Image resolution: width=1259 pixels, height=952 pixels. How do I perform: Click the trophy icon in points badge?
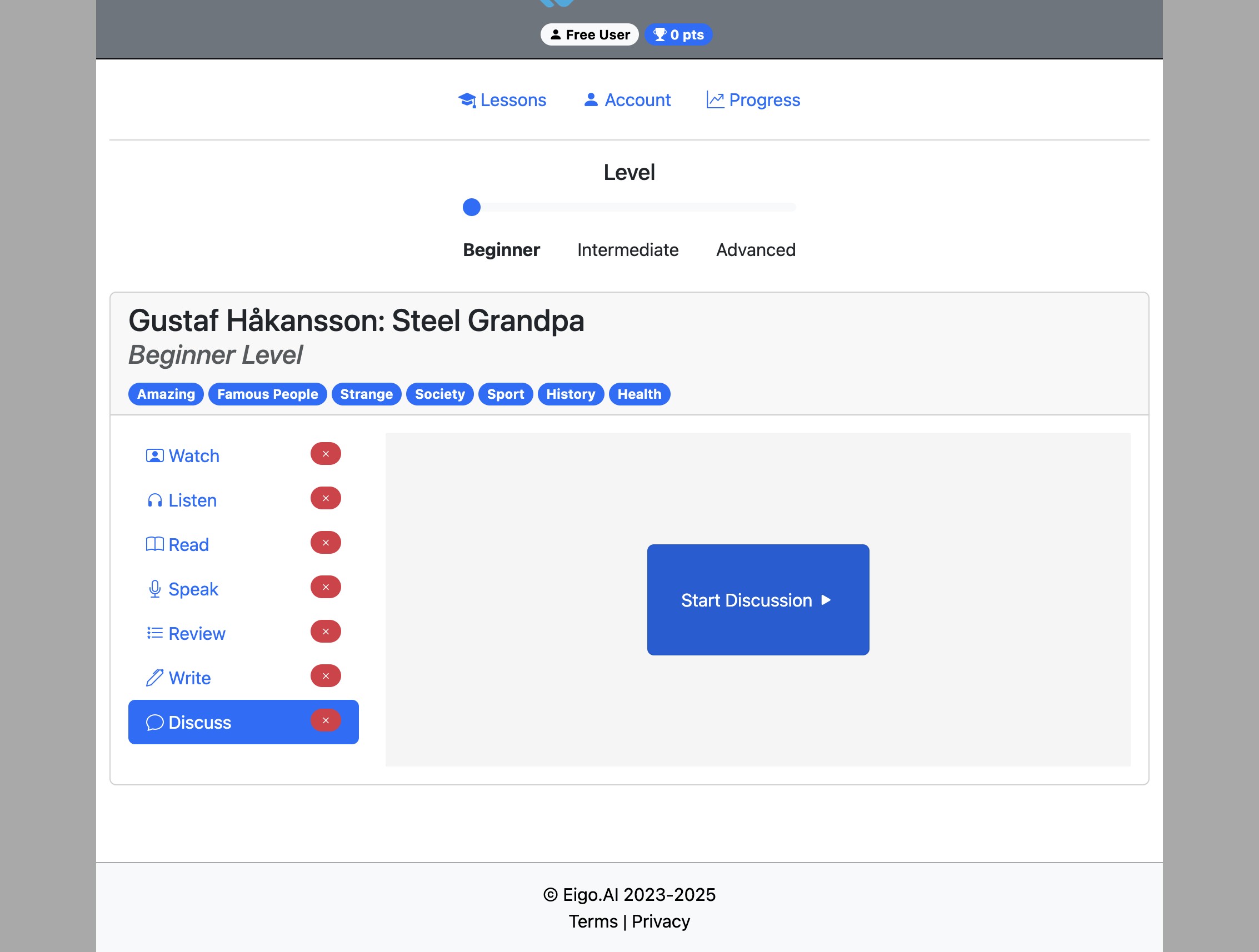660,34
